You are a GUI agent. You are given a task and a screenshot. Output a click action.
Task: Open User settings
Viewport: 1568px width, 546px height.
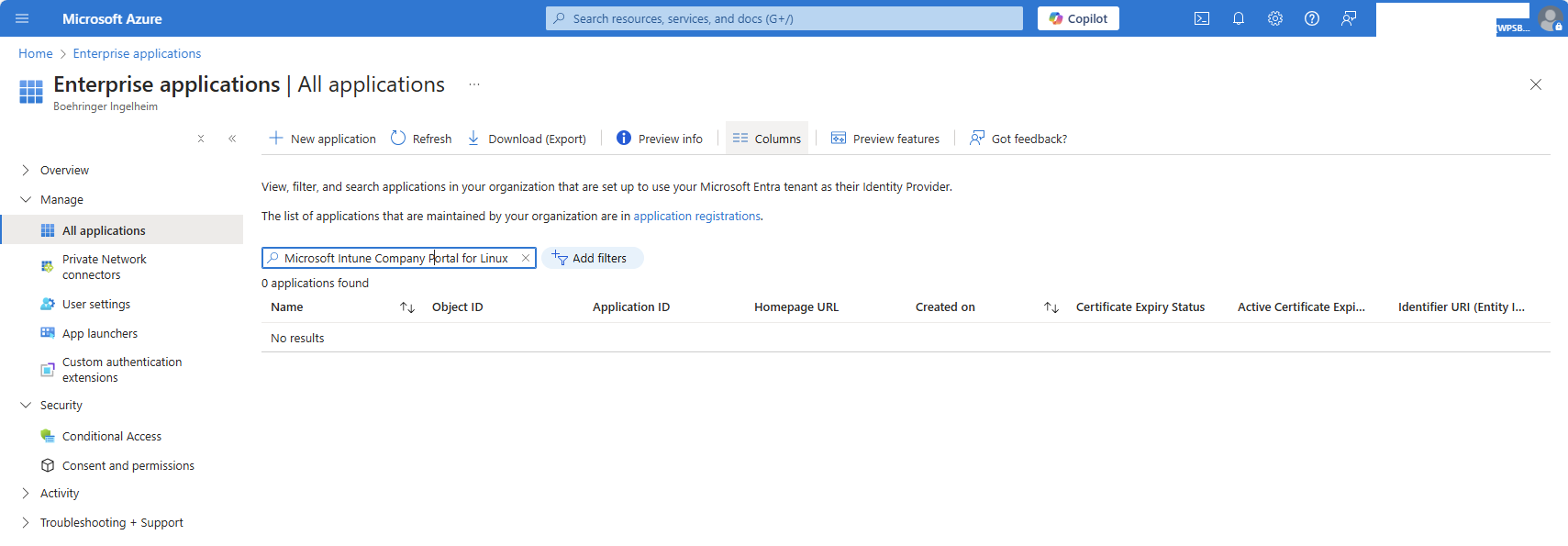(x=96, y=305)
